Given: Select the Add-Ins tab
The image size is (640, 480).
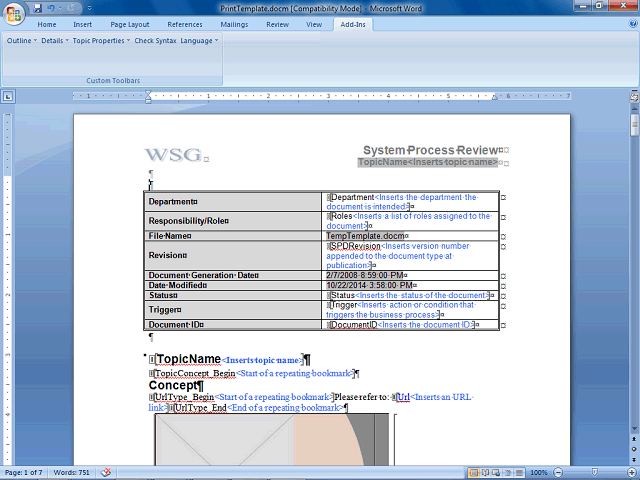Looking at the screenshot, I should [353, 24].
